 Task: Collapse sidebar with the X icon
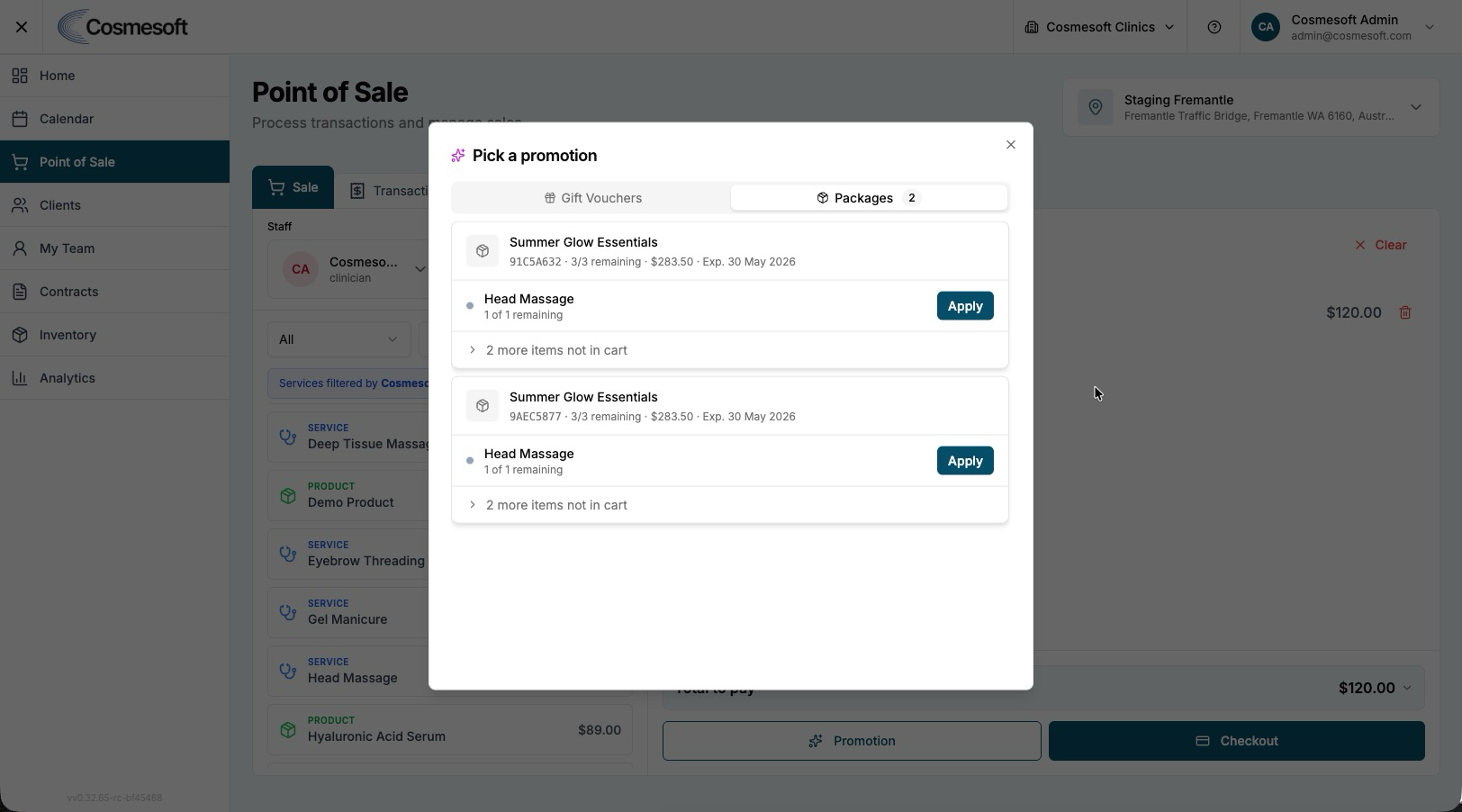point(22,27)
